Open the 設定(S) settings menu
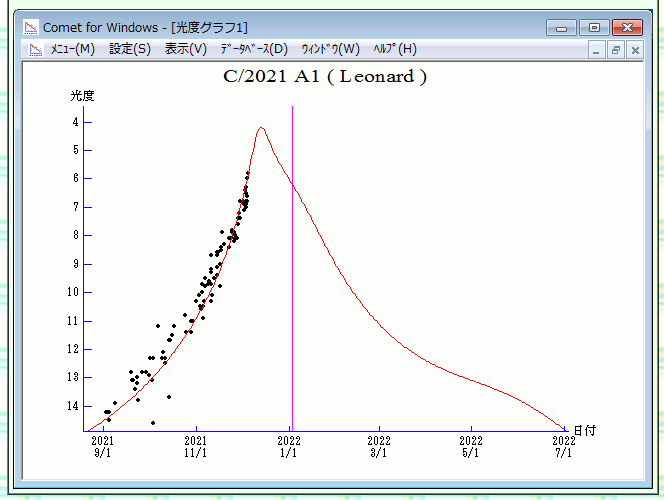Viewport: 664px width, 500px height. tap(130, 49)
